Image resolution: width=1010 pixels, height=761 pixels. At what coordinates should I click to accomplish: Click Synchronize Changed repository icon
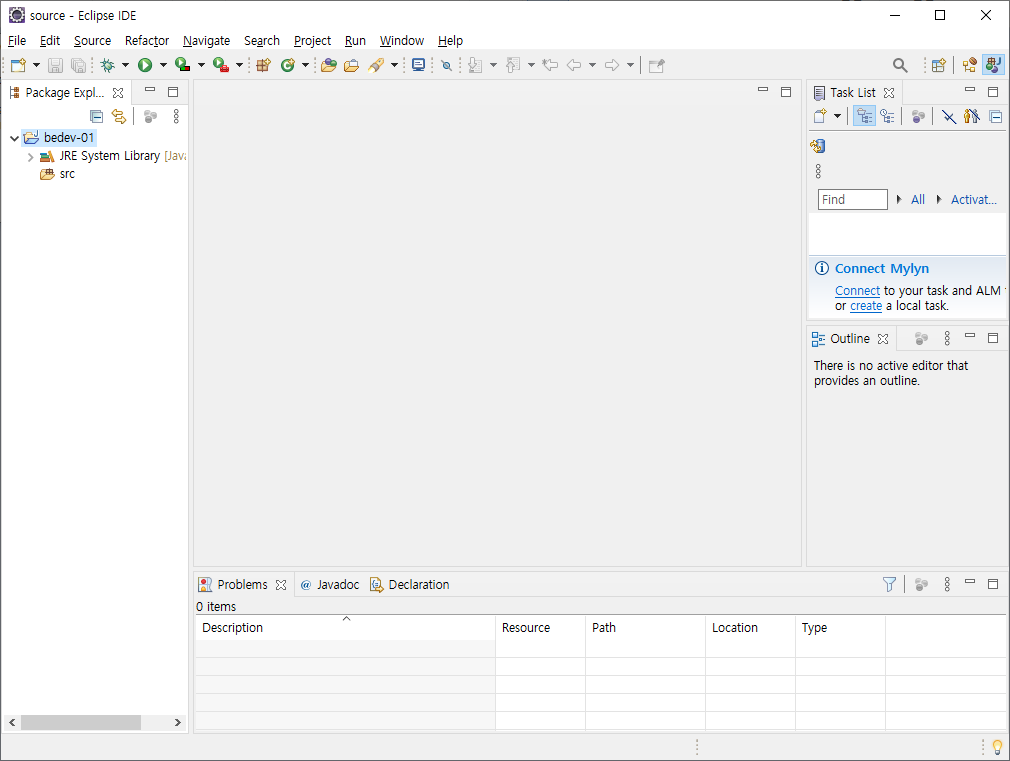pyautogui.click(x=818, y=146)
